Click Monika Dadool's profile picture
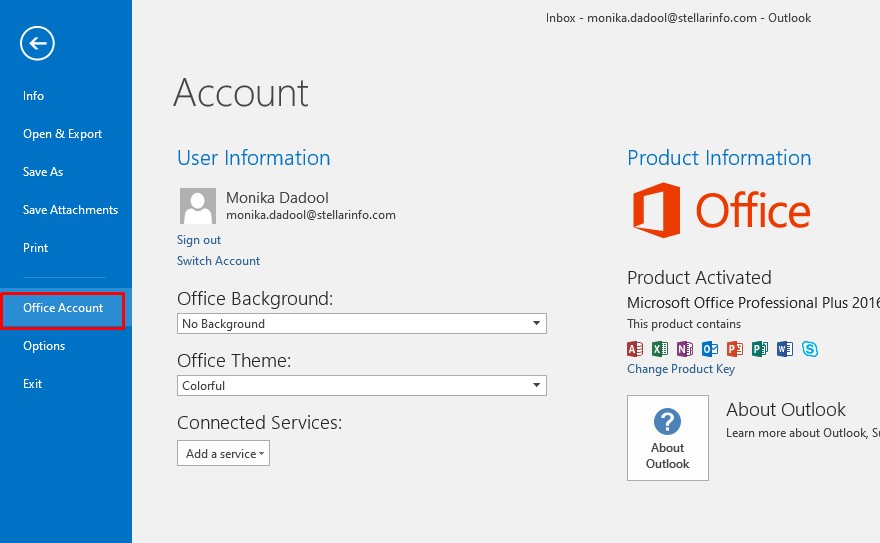Viewport: 880px width, 543px height. pyautogui.click(x=198, y=206)
